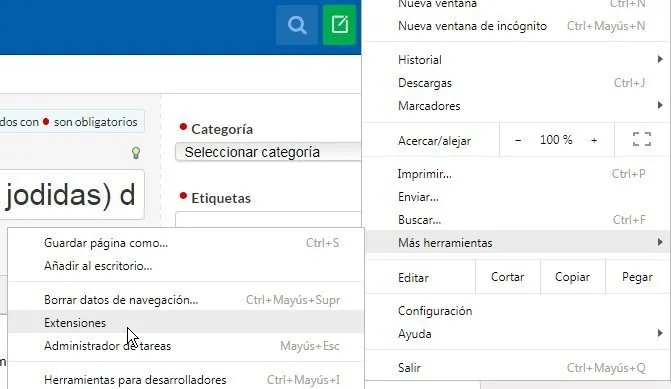Click the Cortar button
671x389 pixels.
tap(508, 277)
